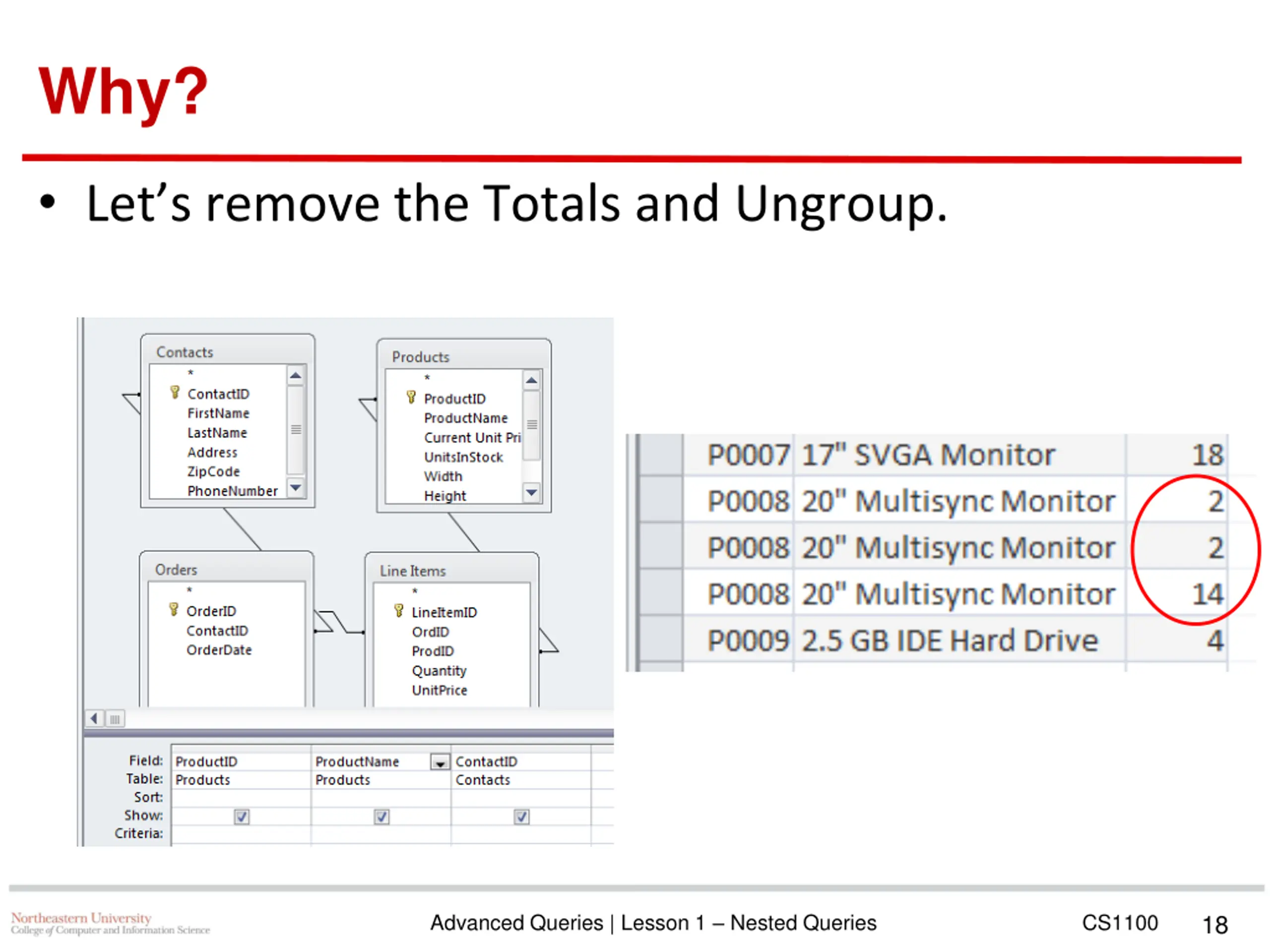
Task: Click the Products list scroll-up arrow
Action: [x=532, y=380]
